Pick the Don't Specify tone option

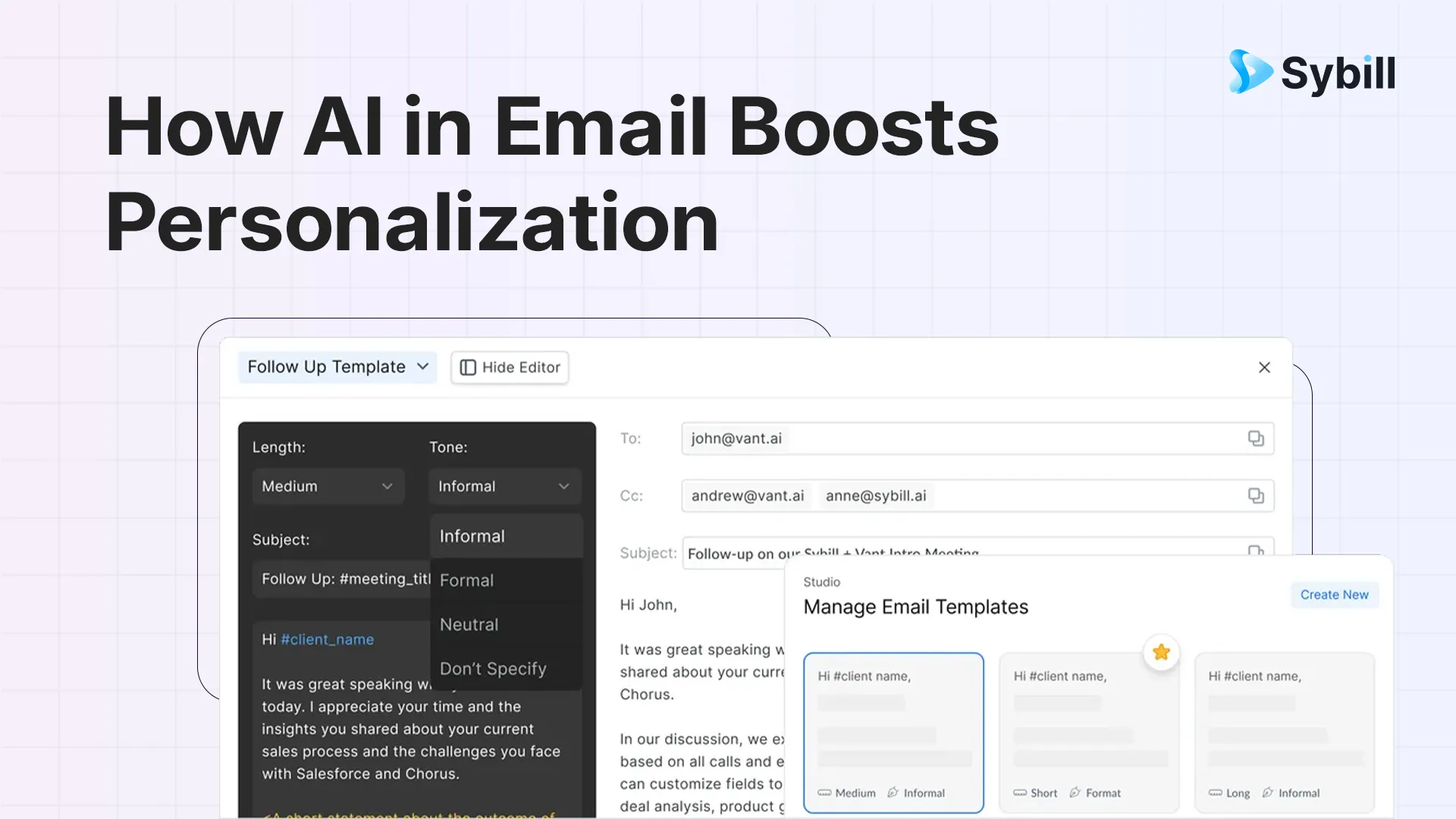pos(493,669)
